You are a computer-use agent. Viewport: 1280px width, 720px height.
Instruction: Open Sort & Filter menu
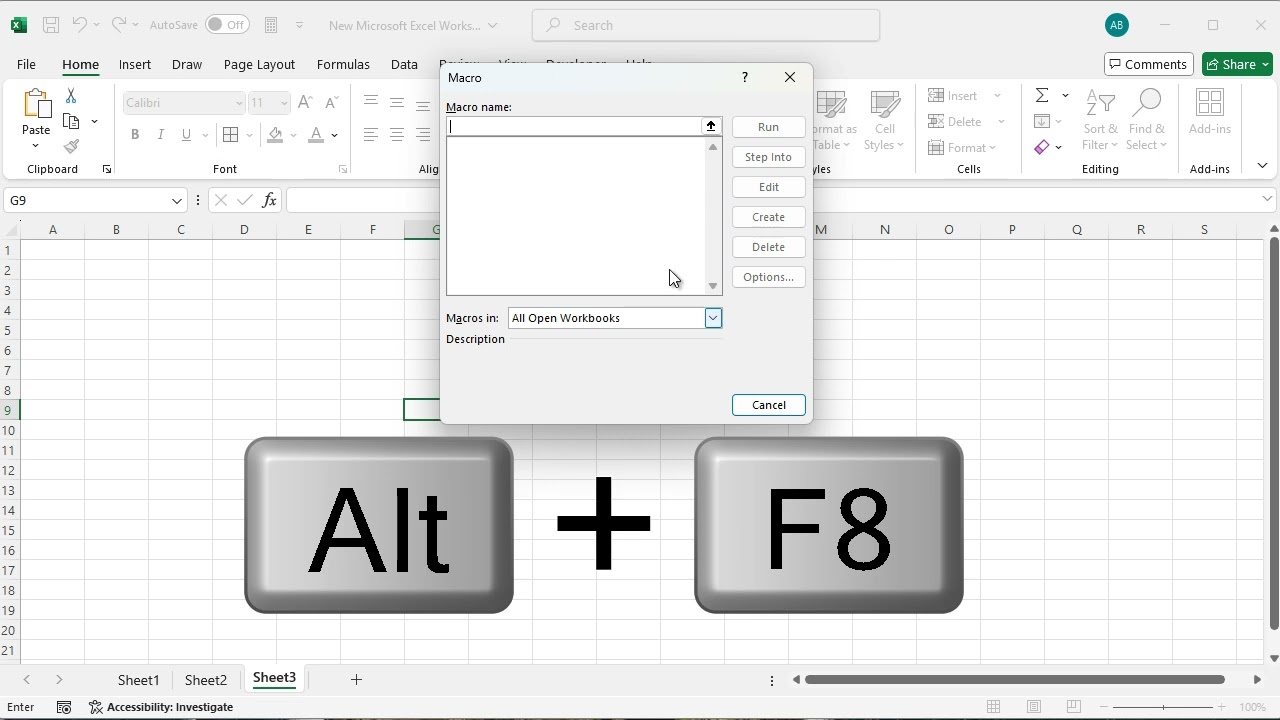coord(1100,120)
